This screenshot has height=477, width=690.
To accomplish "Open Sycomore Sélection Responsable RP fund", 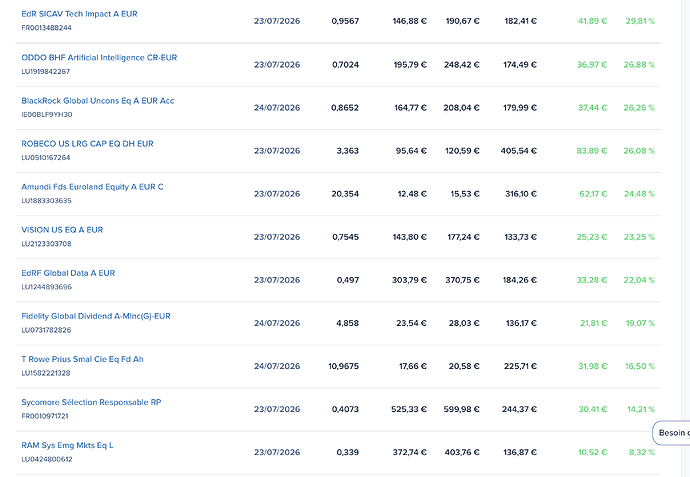I will point(91,403).
